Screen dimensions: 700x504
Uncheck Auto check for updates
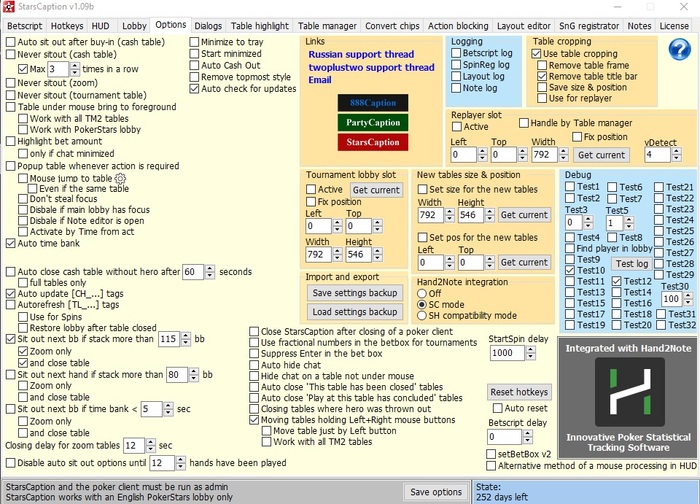tap(194, 89)
